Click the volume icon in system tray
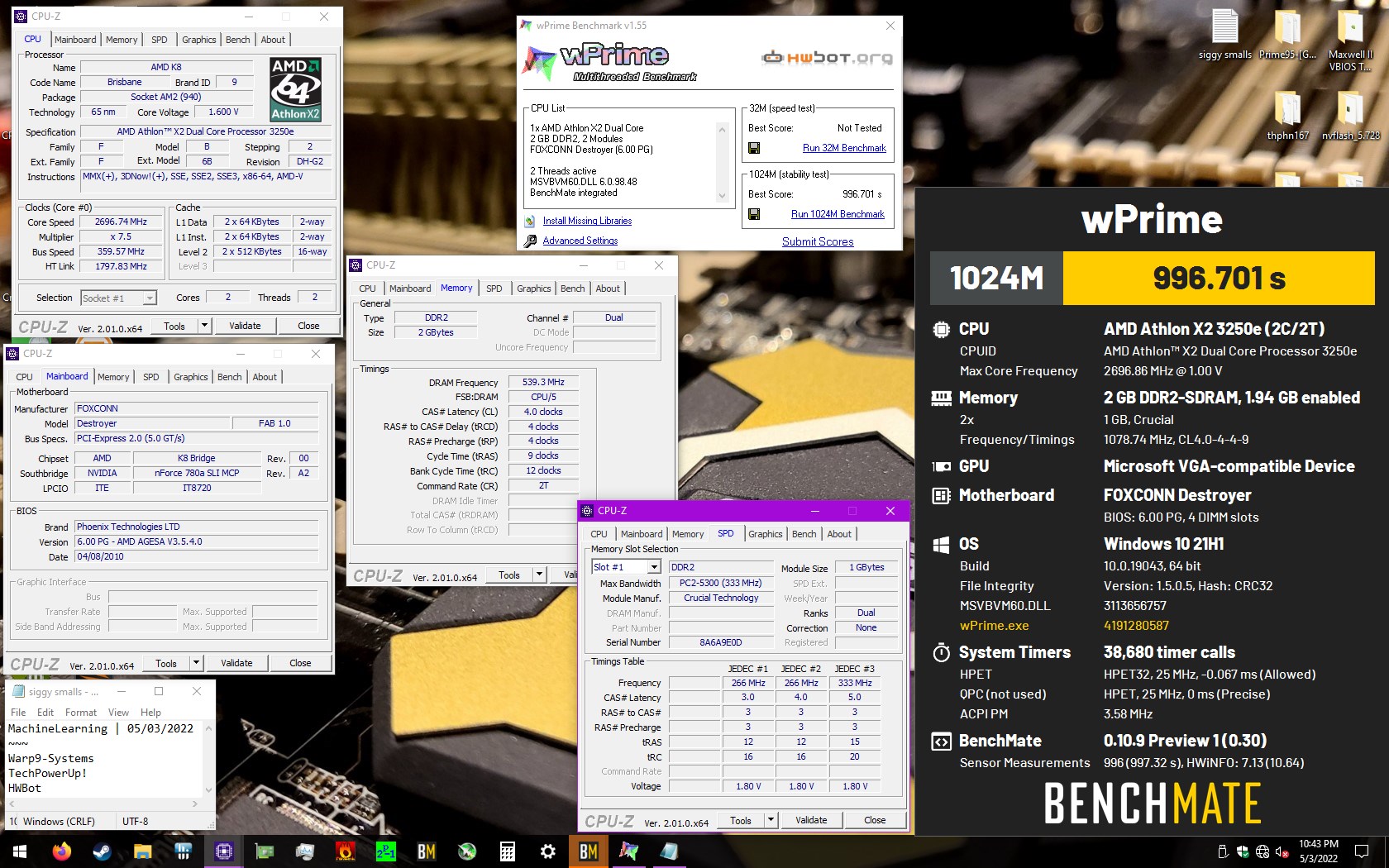1389x868 pixels. [1282, 851]
